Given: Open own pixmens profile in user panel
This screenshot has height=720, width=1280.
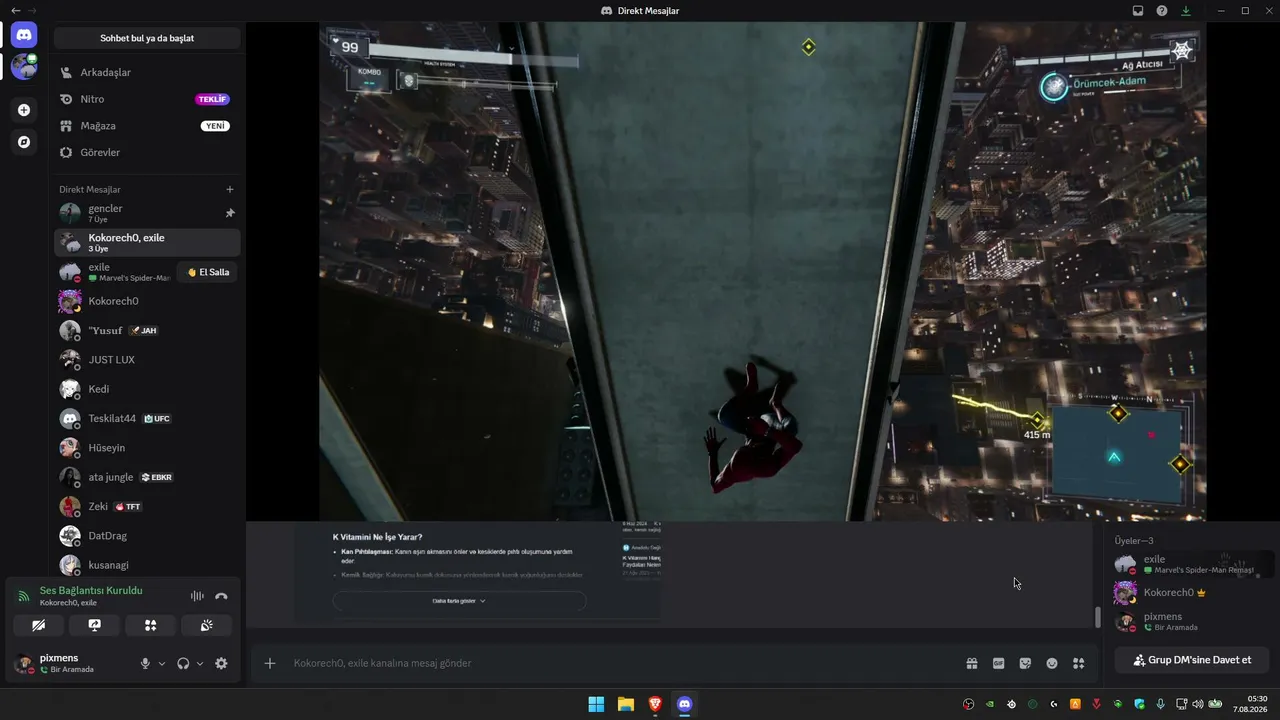Looking at the screenshot, I should 68,663.
